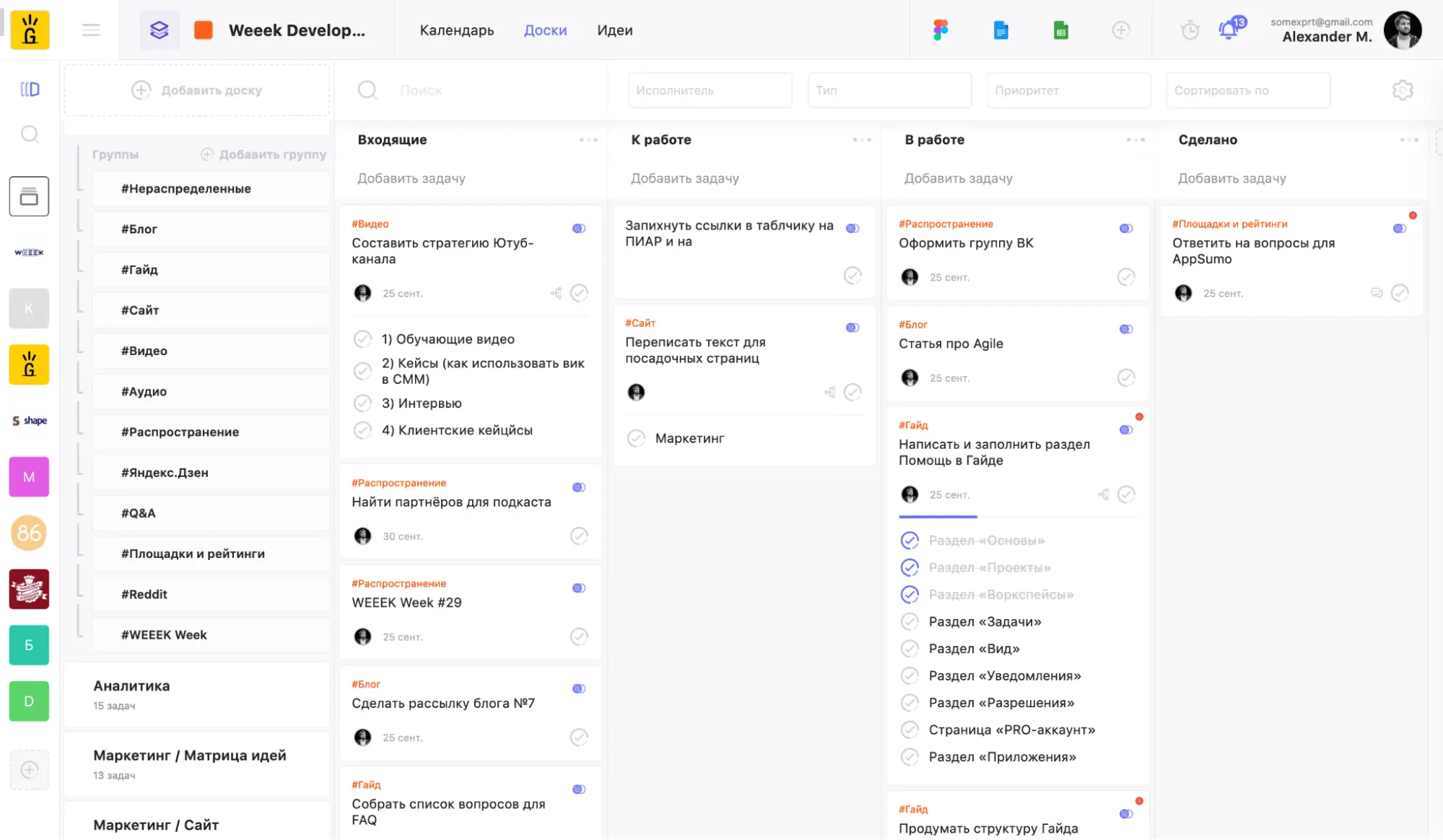Image resolution: width=1443 pixels, height=840 pixels.
Task: Mark subtask 3) Интервью as done
Action: [362, 403]
